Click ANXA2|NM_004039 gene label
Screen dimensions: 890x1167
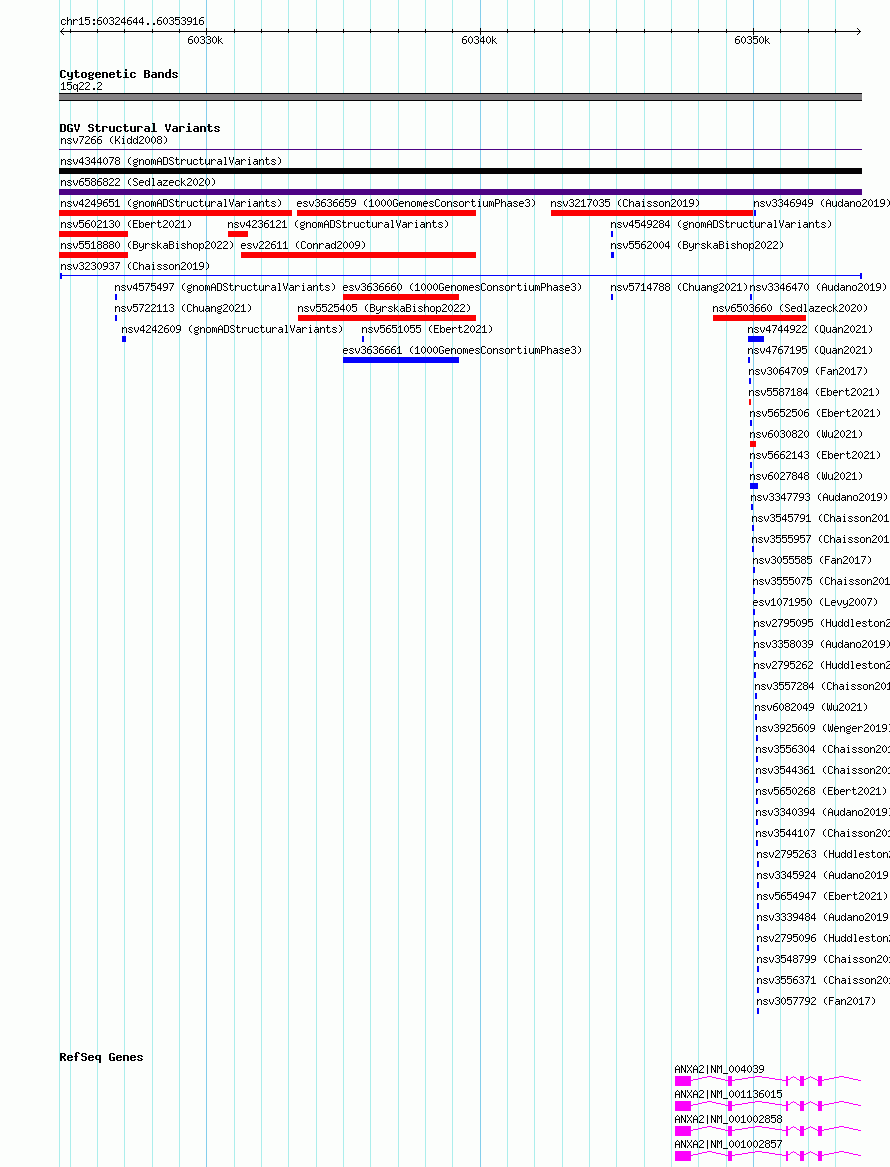pyautogui.click(x=720, y=1069)
